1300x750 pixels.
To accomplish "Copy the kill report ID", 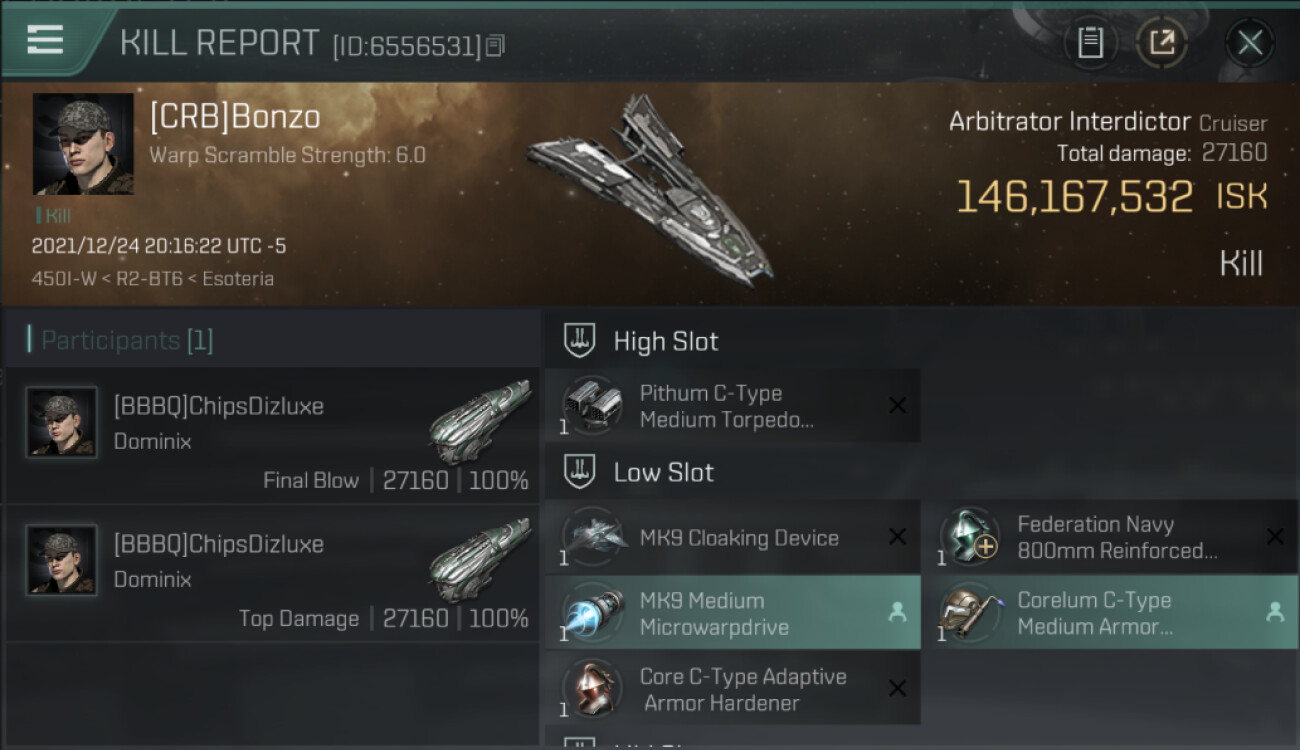I will (x=496, y=45).
